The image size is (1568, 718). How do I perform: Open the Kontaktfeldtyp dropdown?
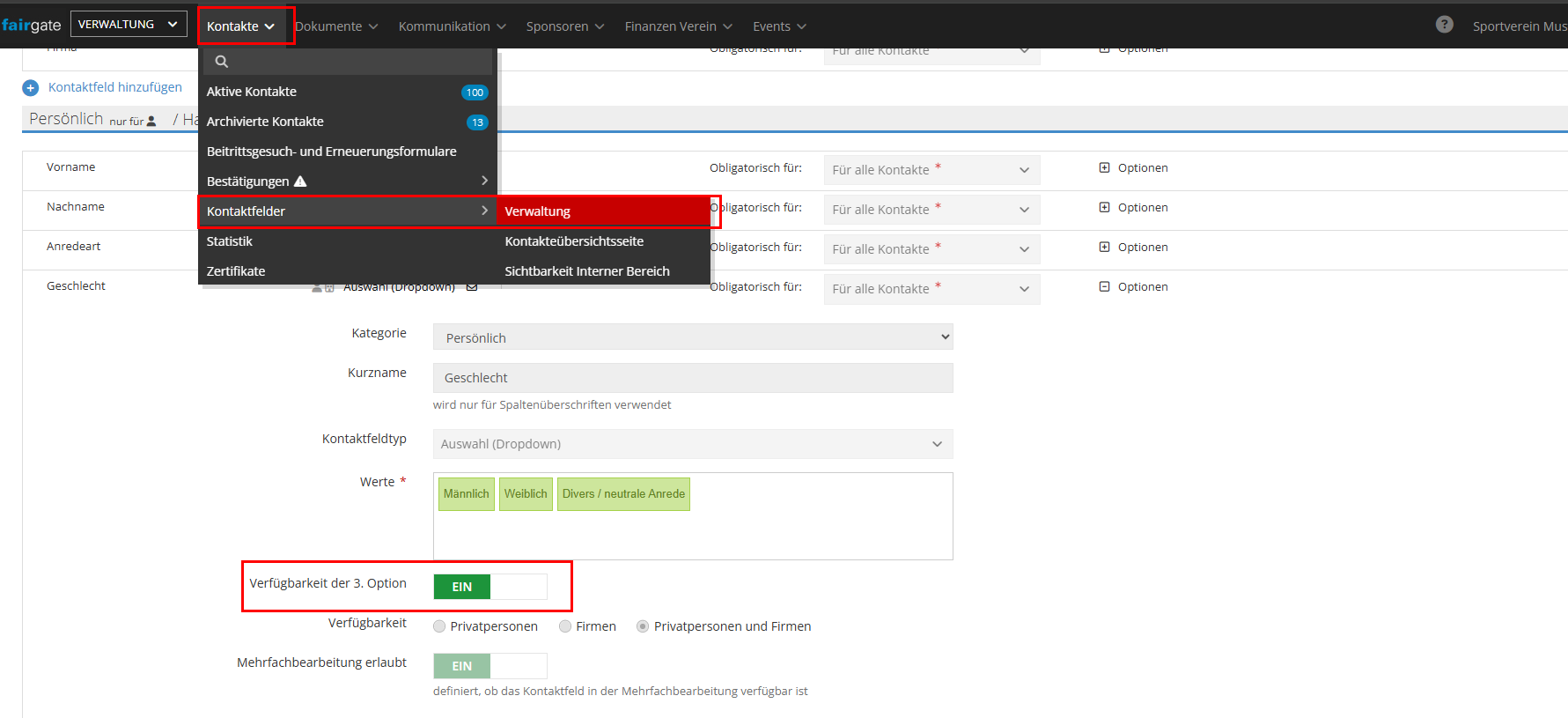(x=693, y=444)
